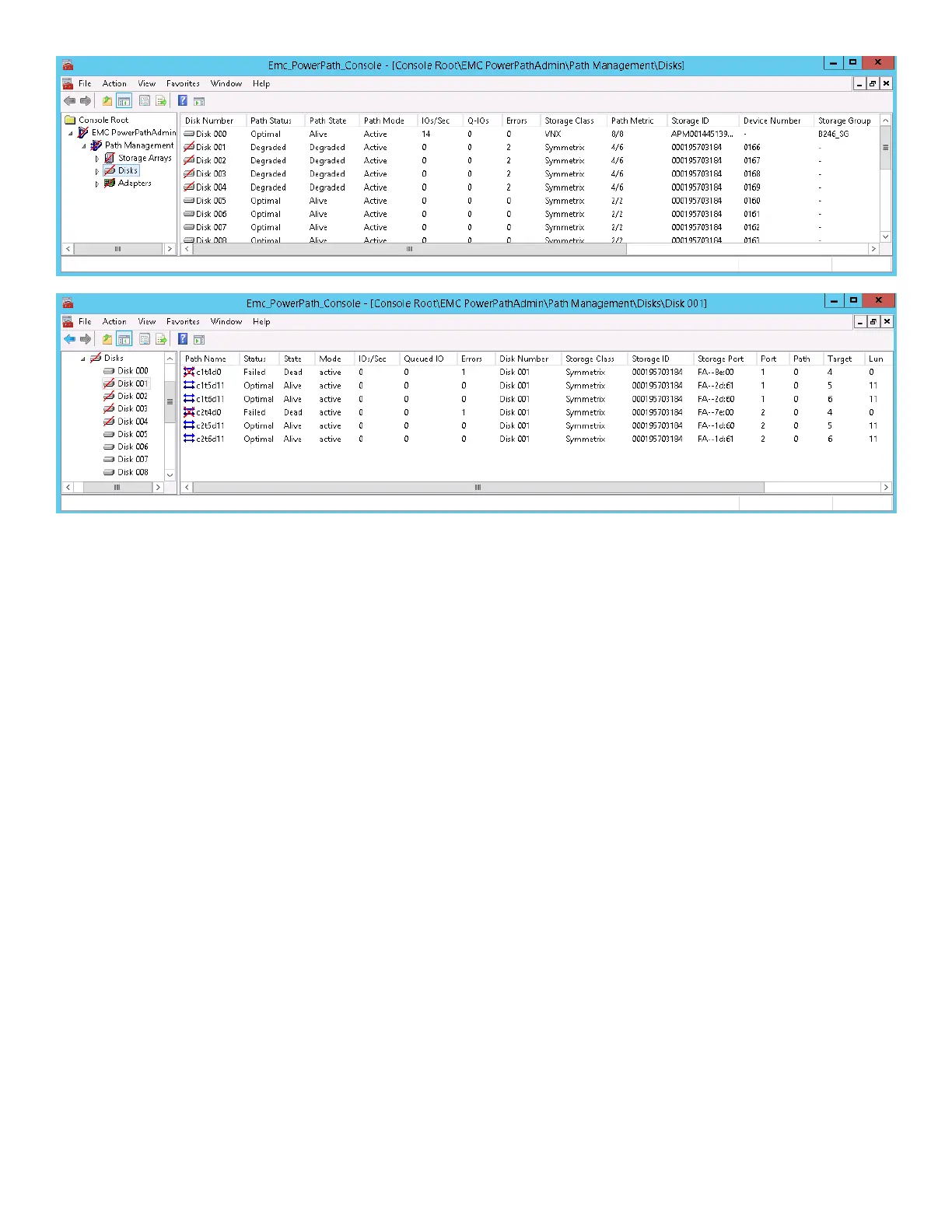Expand the Storage Arrays tree node
The image size is (952, 1232).
(97, 159)
